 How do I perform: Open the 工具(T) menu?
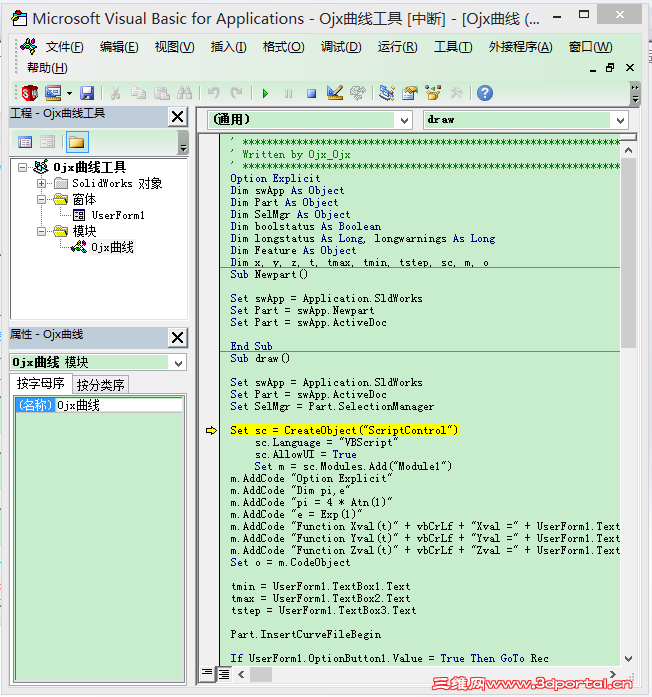click(x=453, y=47)
